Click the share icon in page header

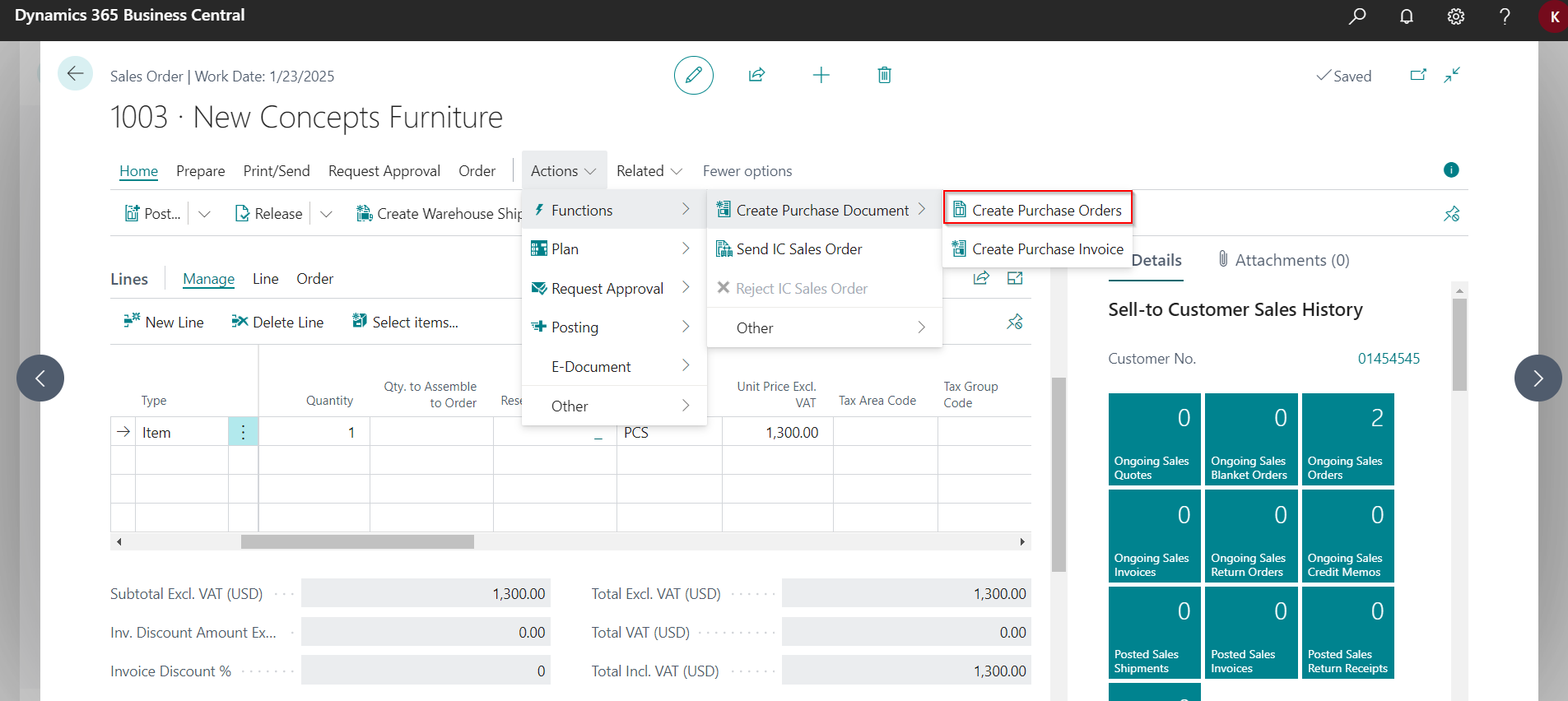756,76
